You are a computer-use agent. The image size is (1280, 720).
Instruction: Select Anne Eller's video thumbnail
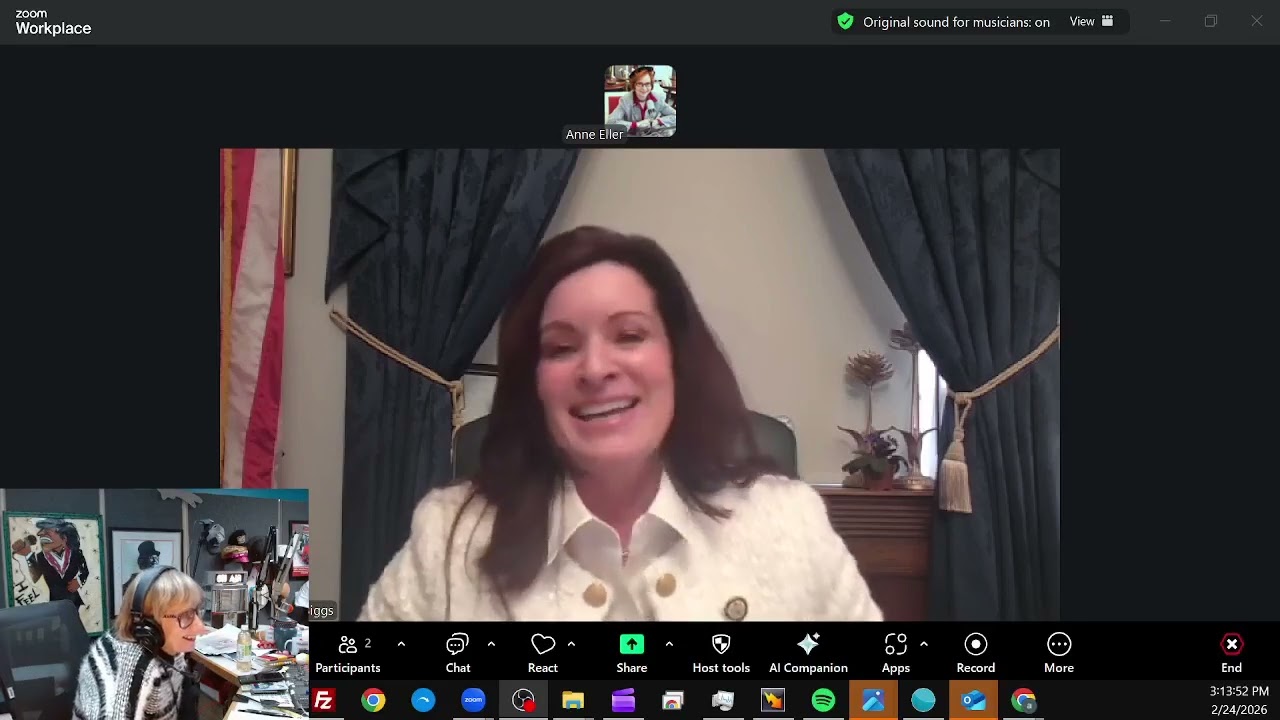[640, 101]
